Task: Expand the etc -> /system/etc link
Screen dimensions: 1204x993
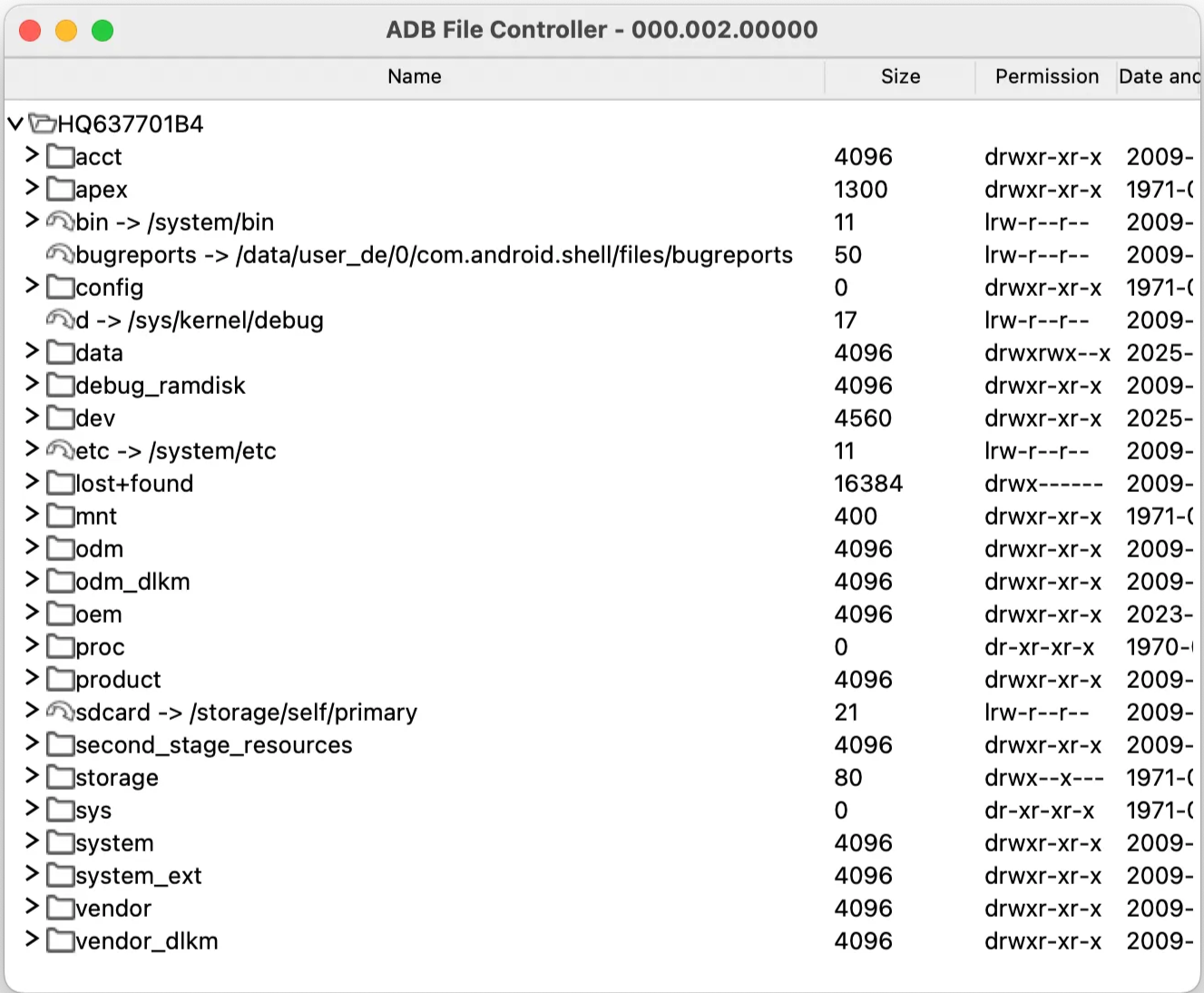Action: tap(32, 450)
